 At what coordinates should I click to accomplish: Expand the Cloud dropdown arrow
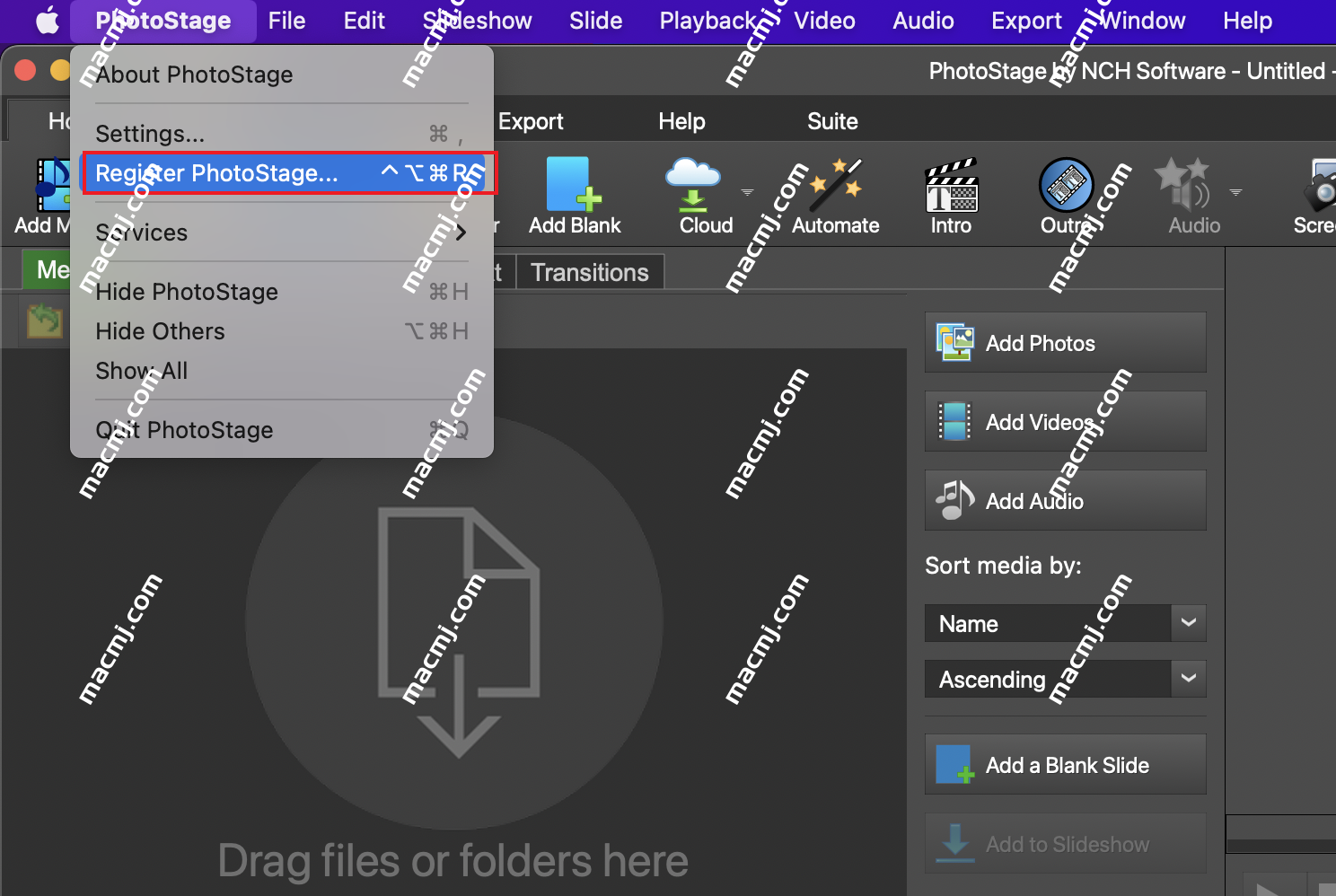coord(747,192)
